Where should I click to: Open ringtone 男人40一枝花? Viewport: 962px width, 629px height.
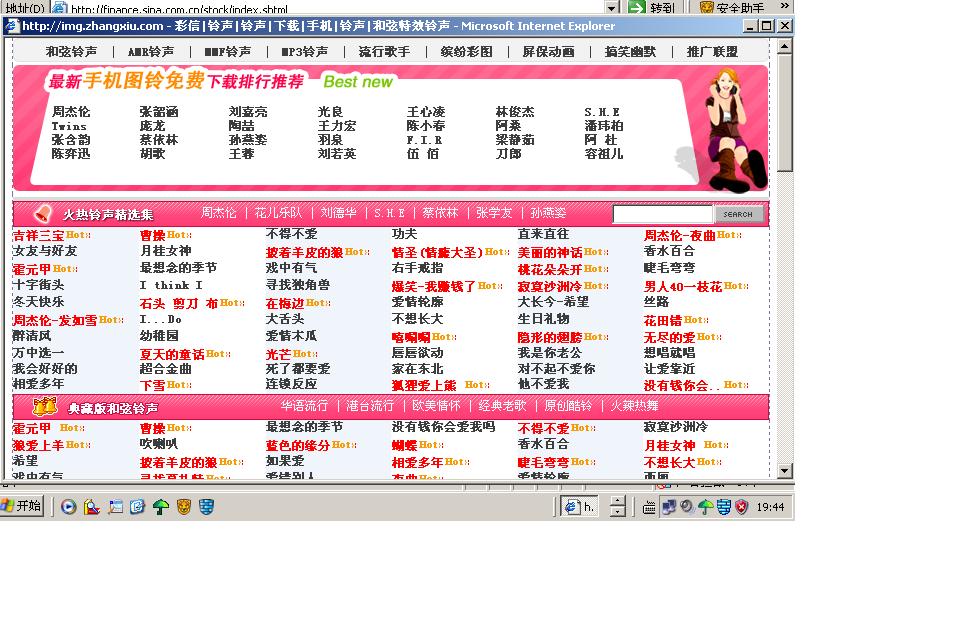683,287
